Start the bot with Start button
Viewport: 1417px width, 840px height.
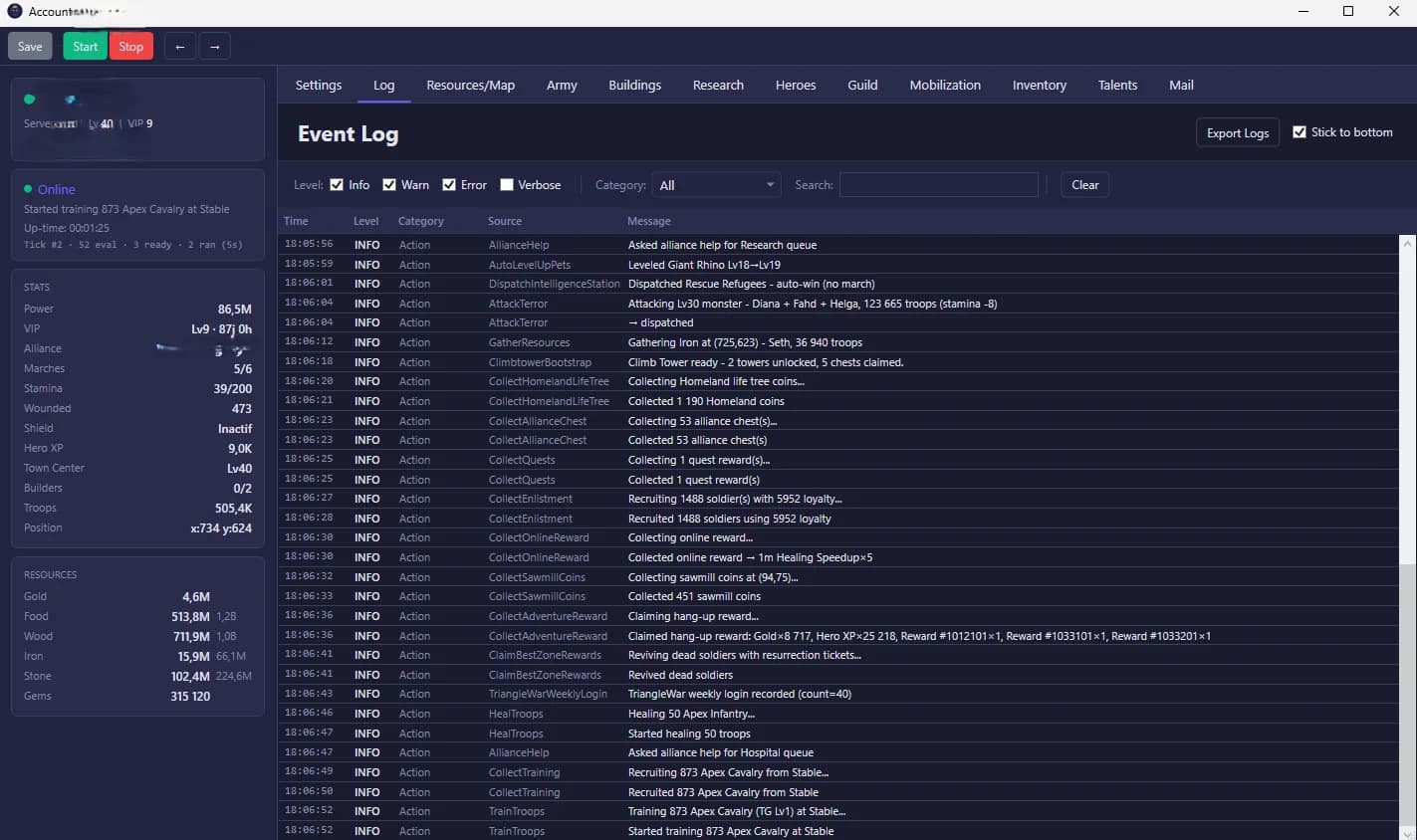click(86, 47)
